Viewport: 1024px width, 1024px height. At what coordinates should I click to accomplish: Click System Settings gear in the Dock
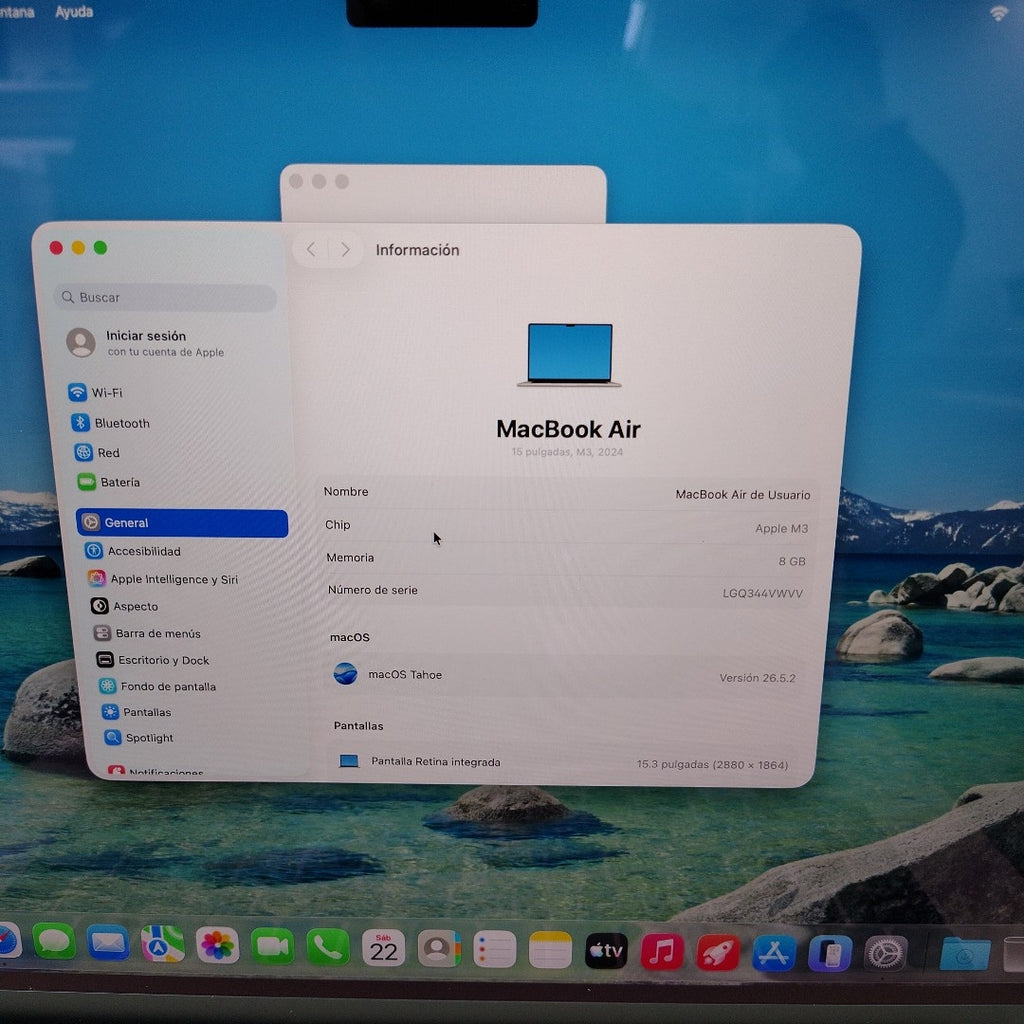click(886, 954)
